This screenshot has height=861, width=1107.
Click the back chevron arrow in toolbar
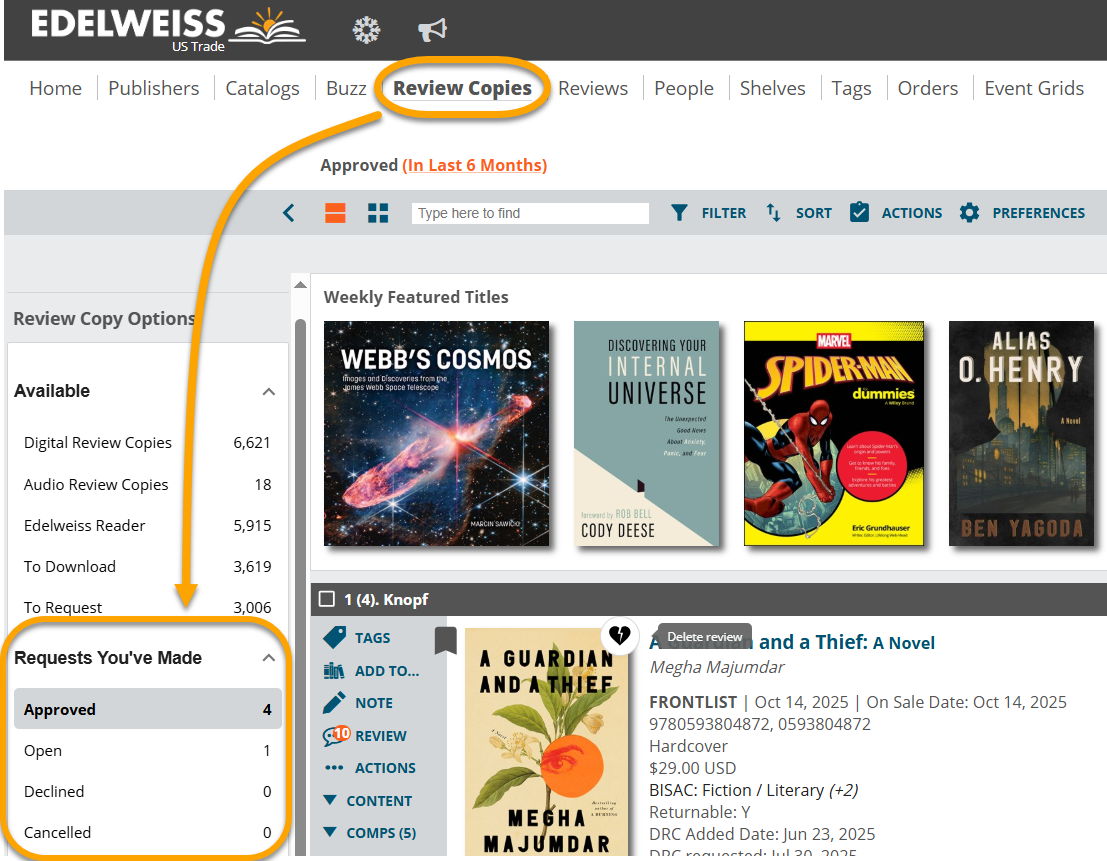coord(289,213)
